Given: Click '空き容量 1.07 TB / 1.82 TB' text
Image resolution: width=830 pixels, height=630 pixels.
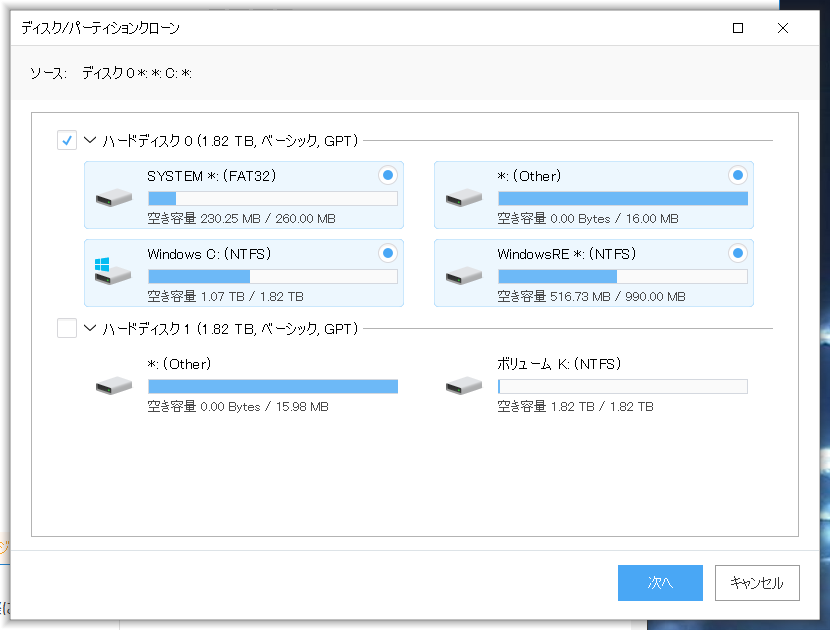Looking at the screenshot, I should tap(225, 296).
